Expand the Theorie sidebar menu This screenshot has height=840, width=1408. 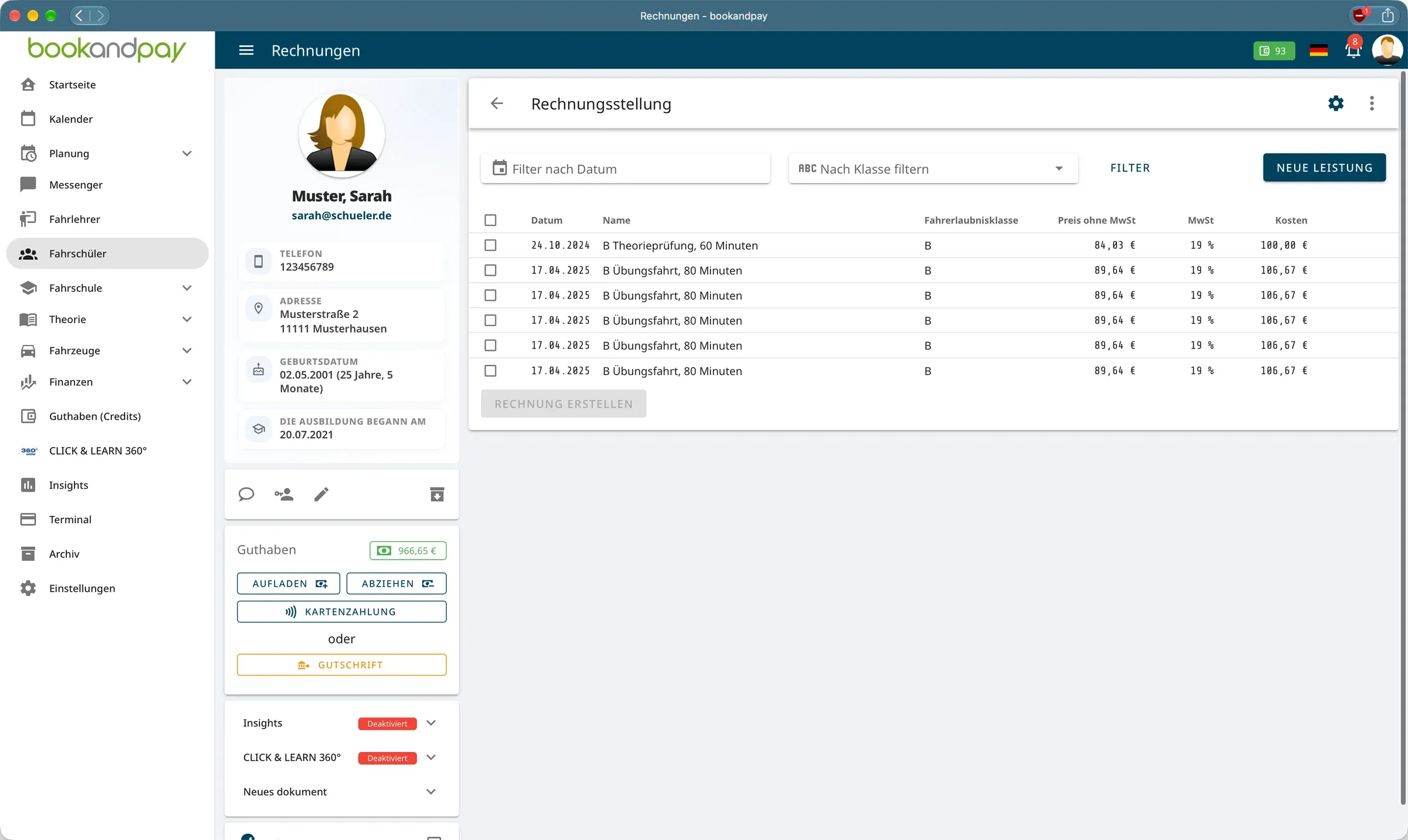point(107,319)
